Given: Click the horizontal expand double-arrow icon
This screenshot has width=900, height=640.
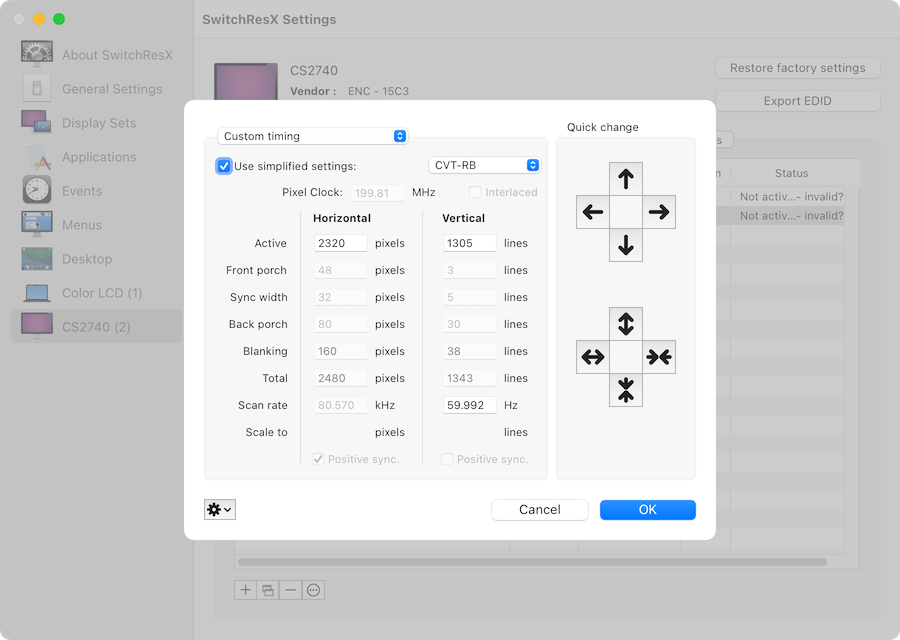Looking at the screenshot, I should [593, 357].
